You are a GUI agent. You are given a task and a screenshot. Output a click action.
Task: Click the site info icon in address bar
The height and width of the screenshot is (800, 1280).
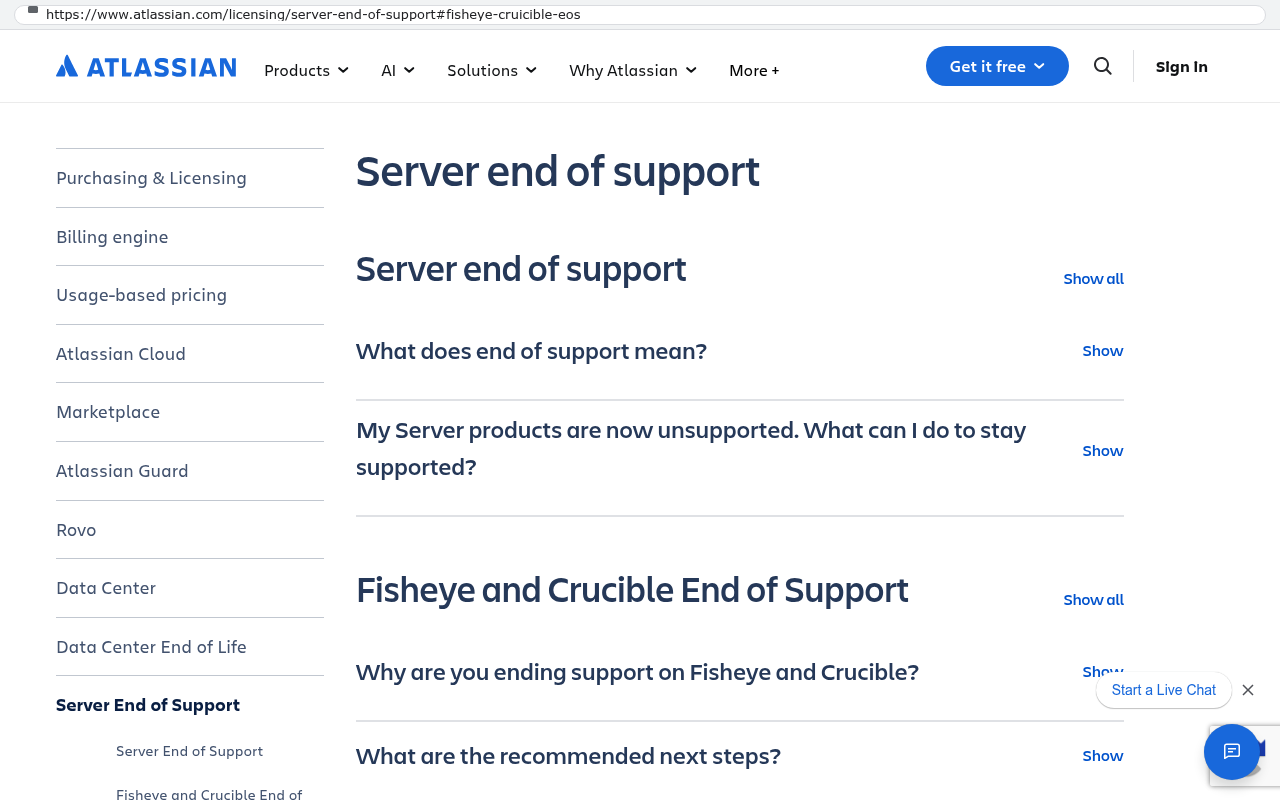33,11
